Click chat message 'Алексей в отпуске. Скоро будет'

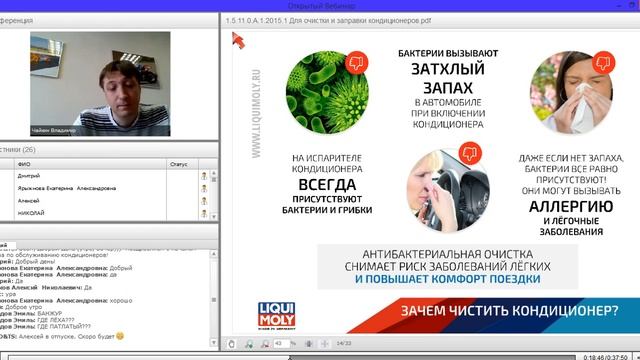coord(67,337)
